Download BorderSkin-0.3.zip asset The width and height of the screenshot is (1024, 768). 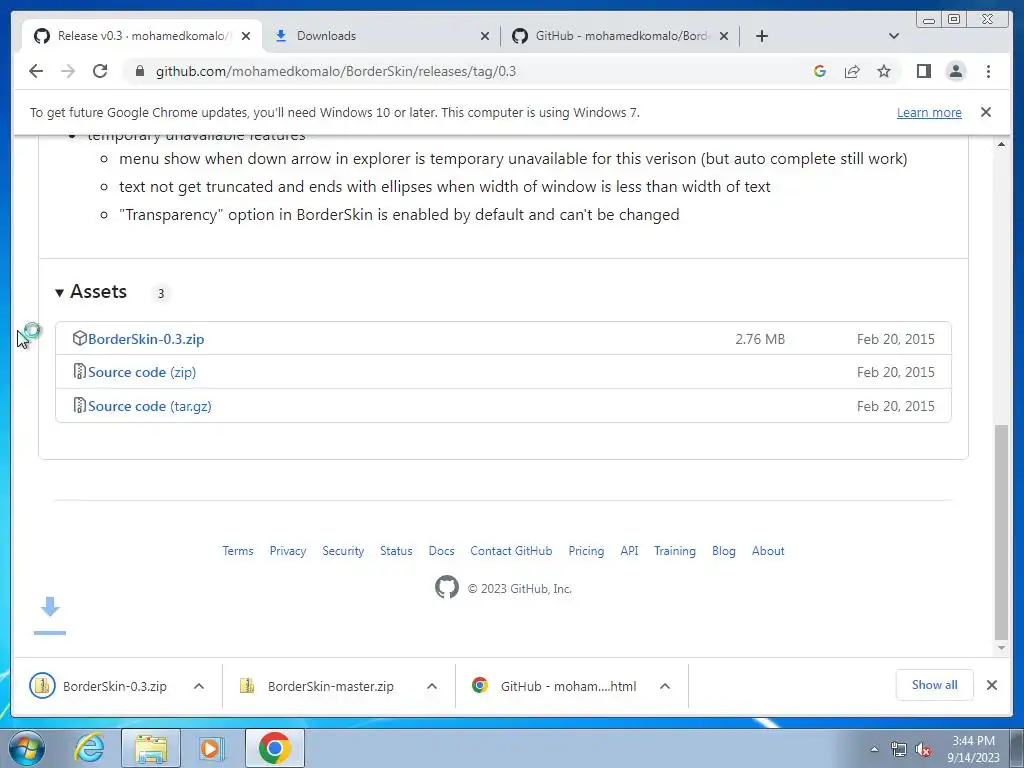click(146, 339)
